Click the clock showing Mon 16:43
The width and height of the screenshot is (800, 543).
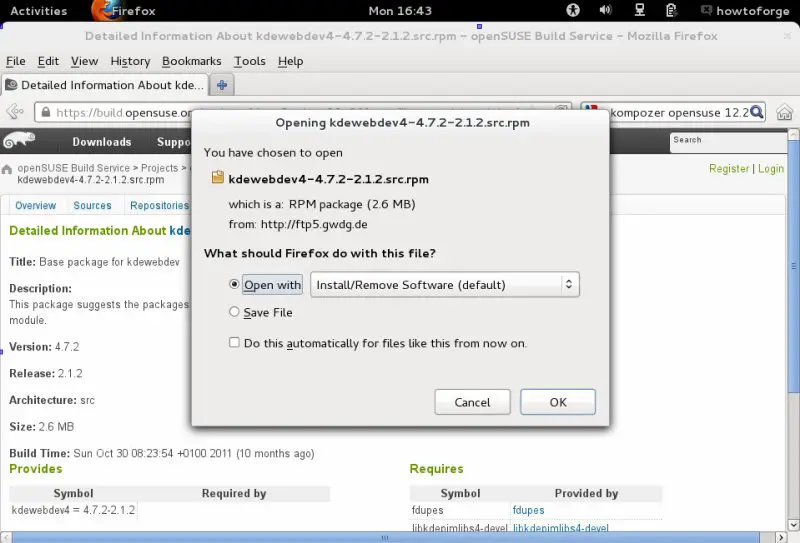tap(400, 11)
